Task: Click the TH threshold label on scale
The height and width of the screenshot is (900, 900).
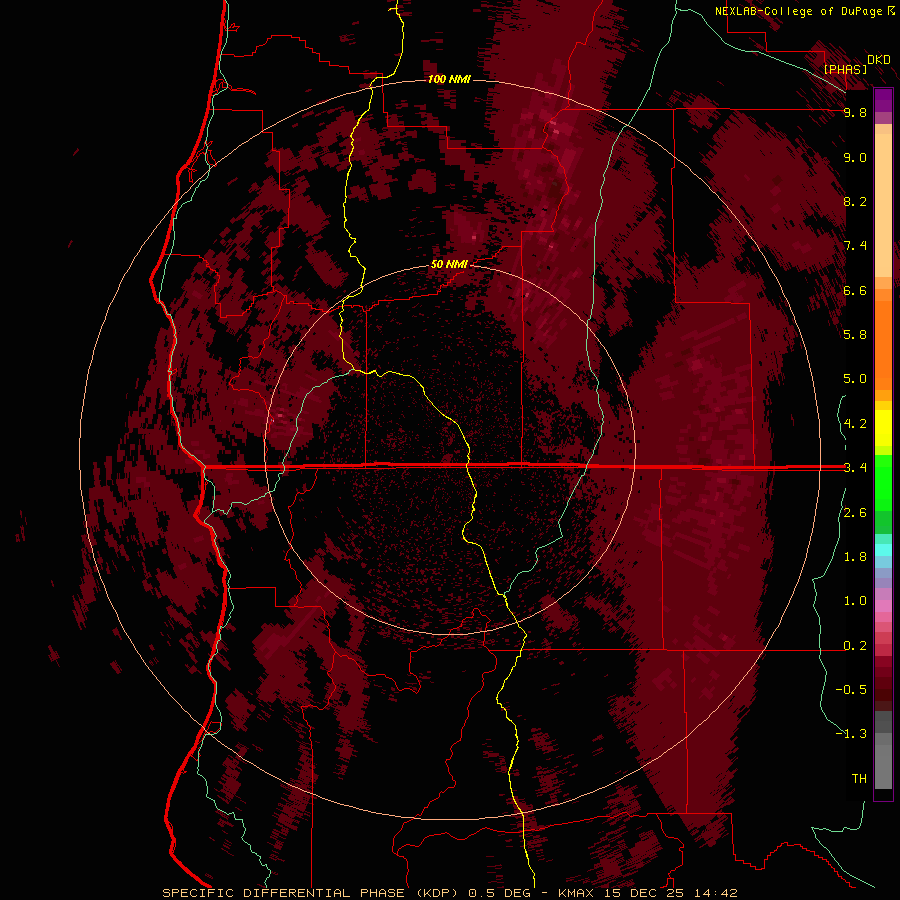Action: (859, 779)
